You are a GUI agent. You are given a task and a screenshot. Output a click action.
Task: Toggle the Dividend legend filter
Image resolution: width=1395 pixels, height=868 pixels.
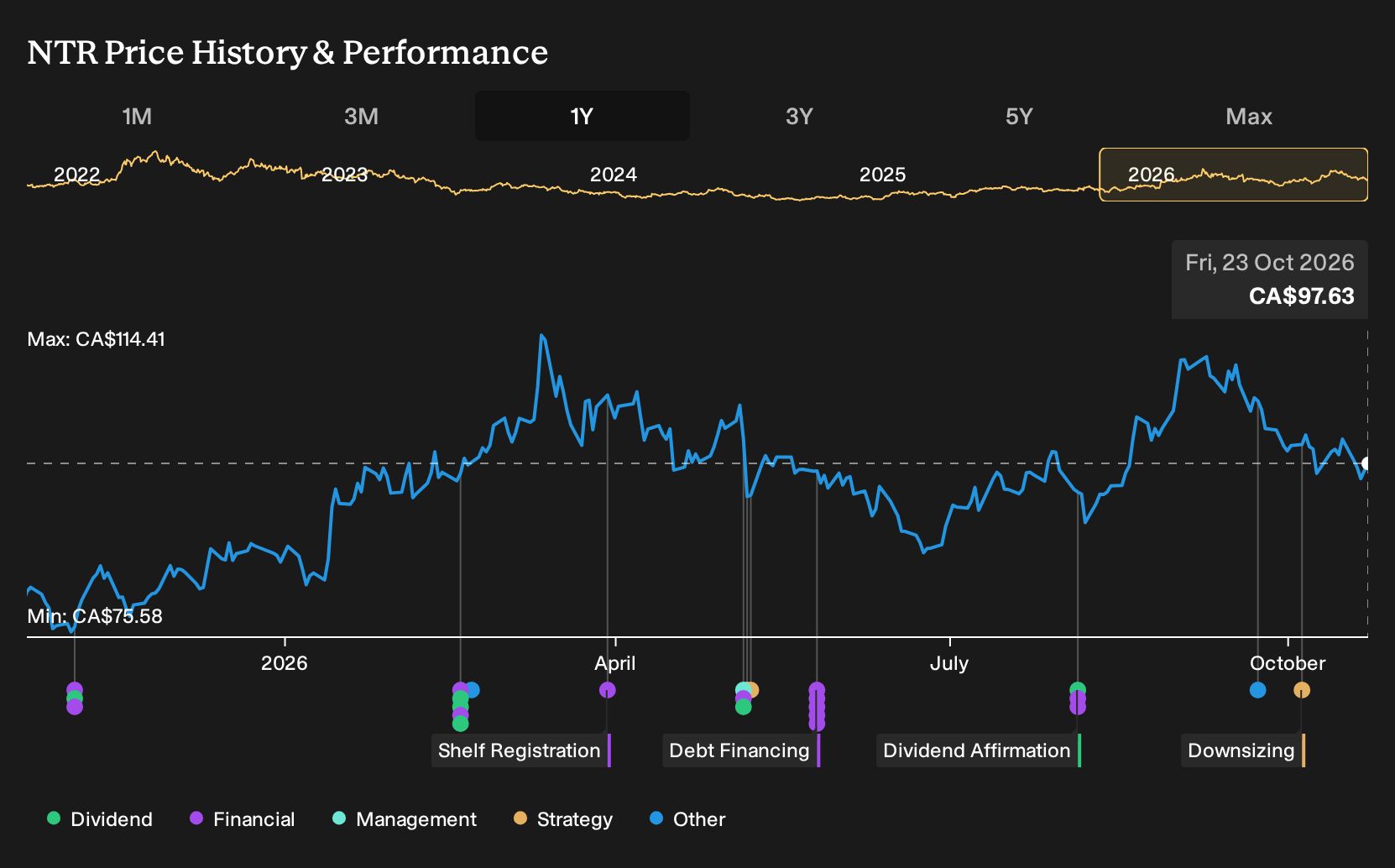100,819
